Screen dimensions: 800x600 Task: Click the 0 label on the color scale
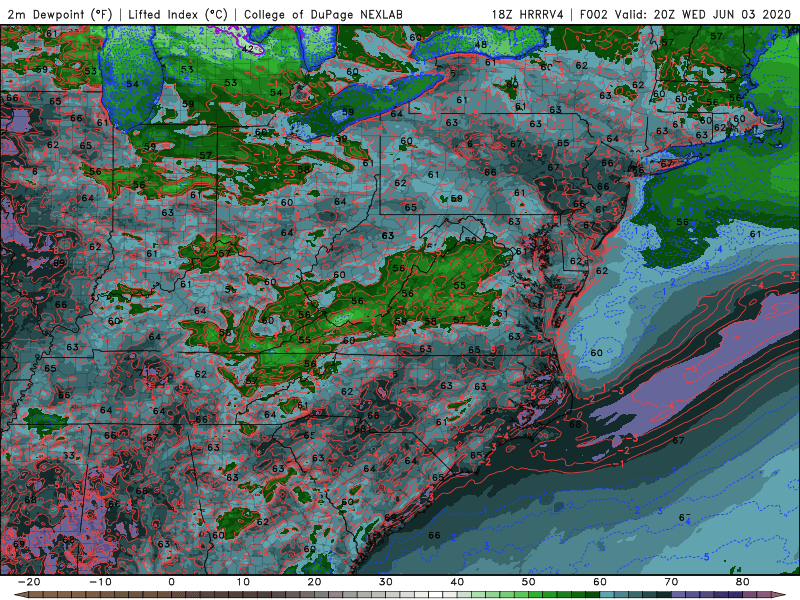pos(171,582)
